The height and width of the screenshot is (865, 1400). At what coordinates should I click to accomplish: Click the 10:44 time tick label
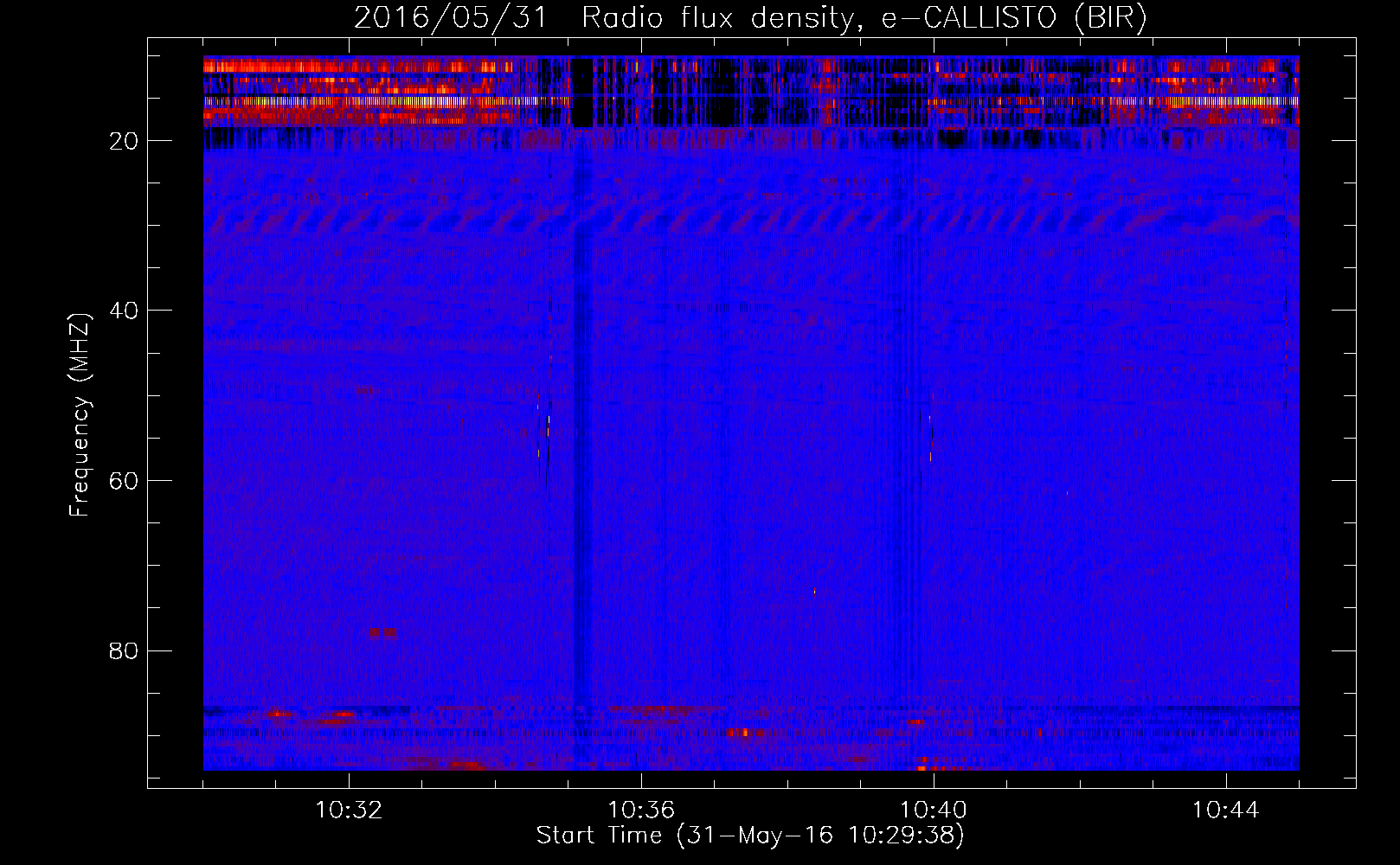click(1225, 811)
